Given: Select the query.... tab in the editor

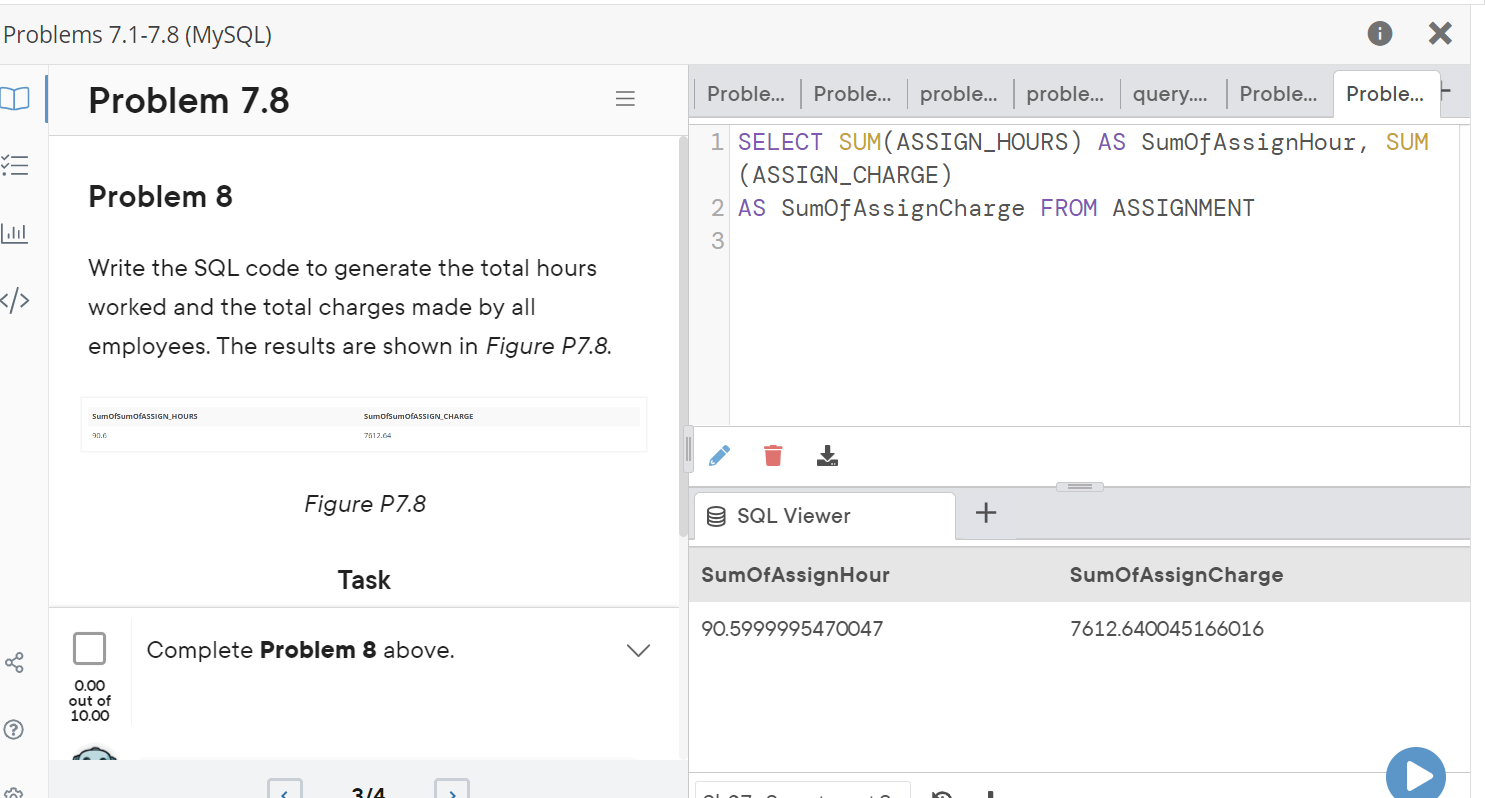Looking at the screenshot, I should [x=1169, y=93].
